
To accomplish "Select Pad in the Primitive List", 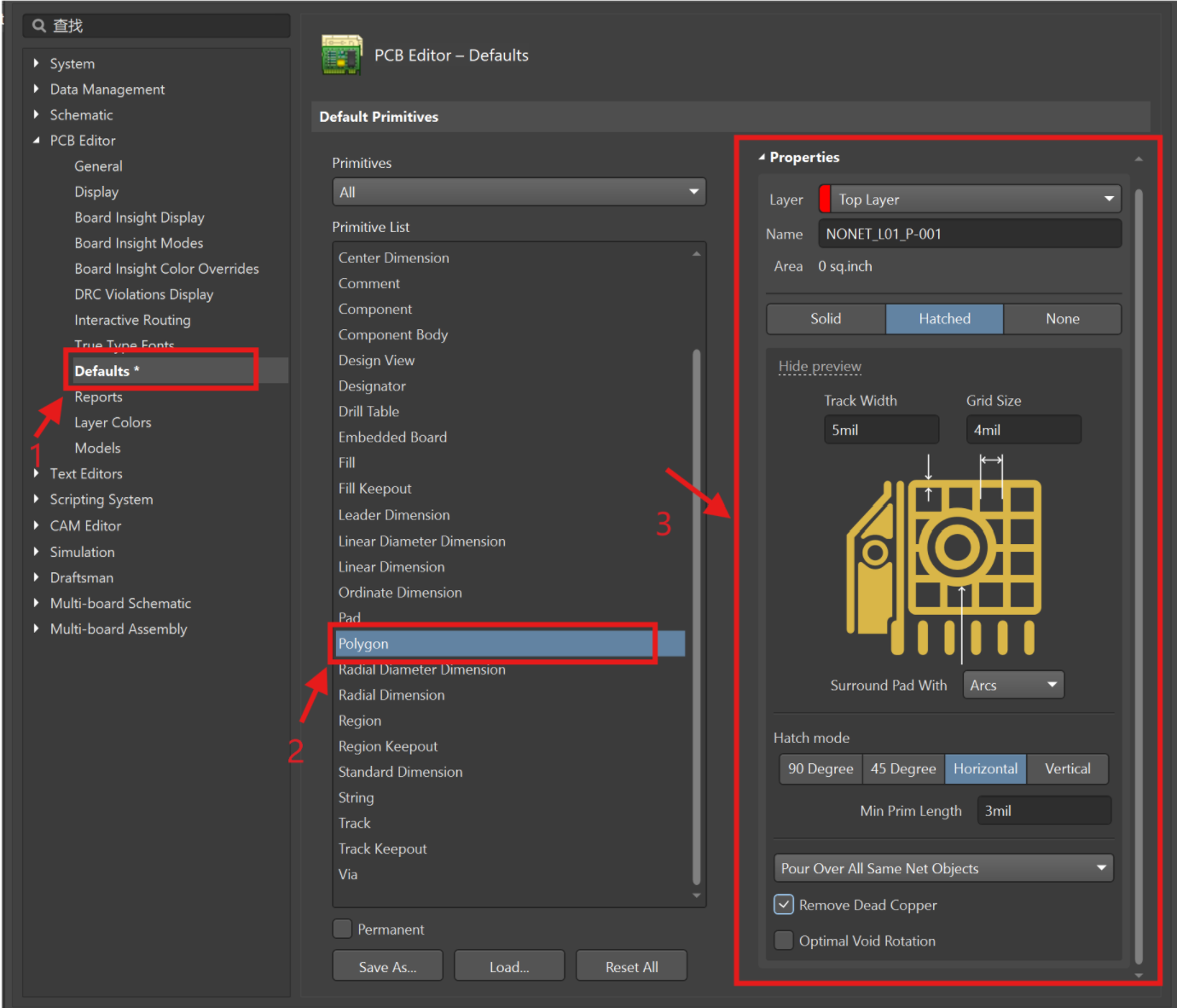I will [350, 617].
